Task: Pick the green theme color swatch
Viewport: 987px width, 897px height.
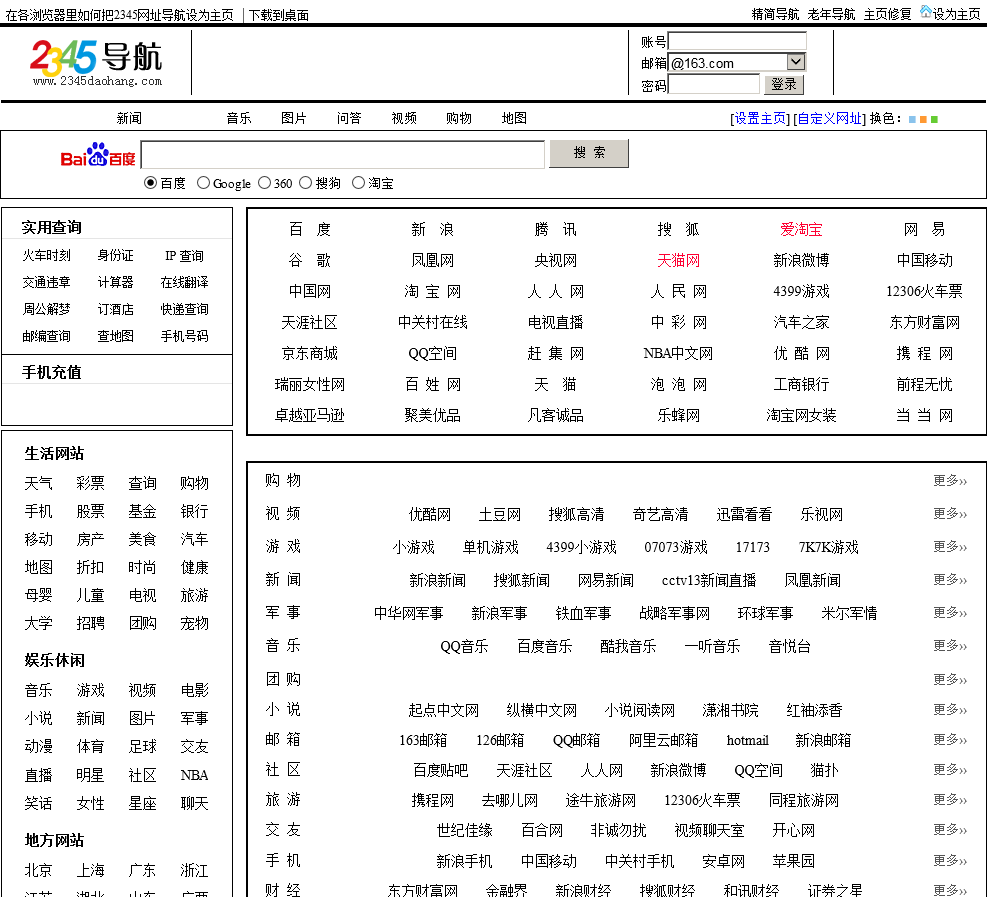Action: click(934, 120)
